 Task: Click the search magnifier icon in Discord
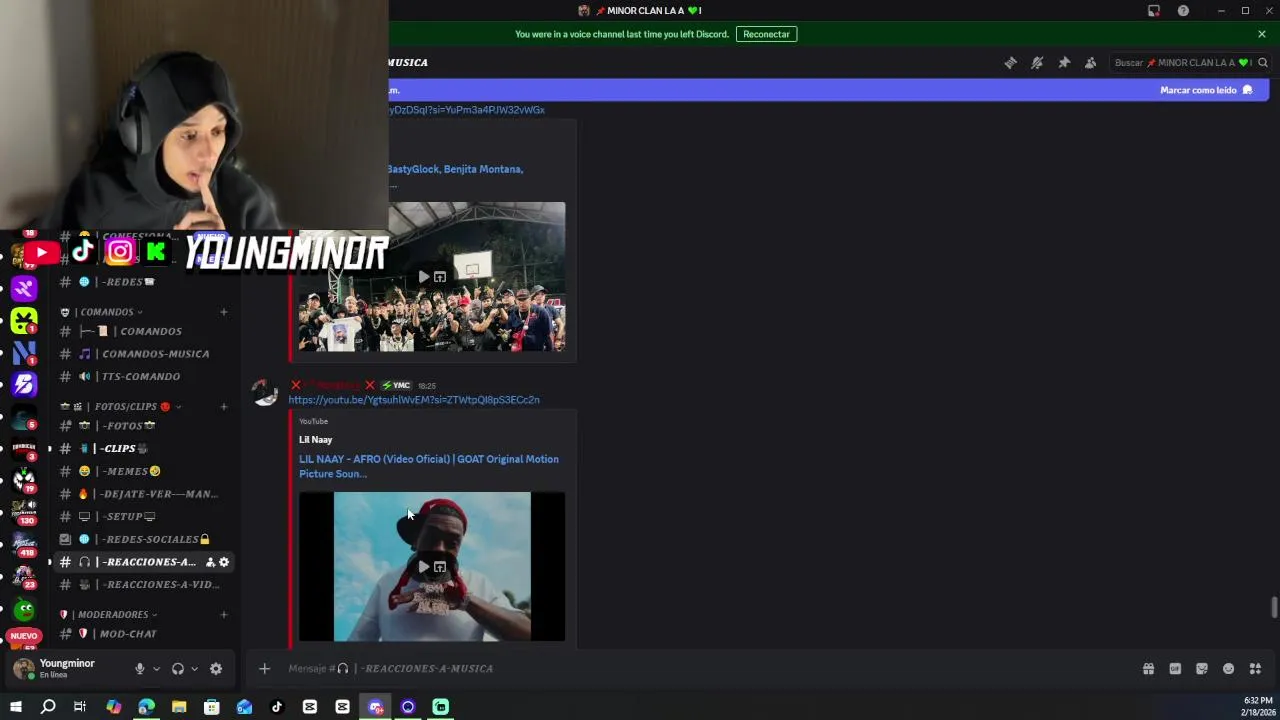(x=1263, y=62)
